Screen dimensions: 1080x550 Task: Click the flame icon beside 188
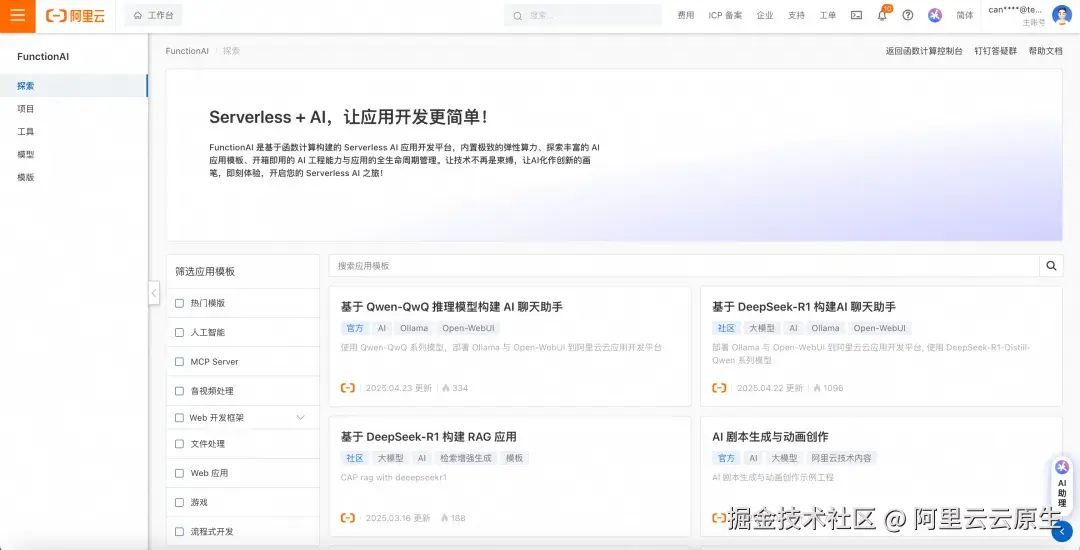[444, 518]
